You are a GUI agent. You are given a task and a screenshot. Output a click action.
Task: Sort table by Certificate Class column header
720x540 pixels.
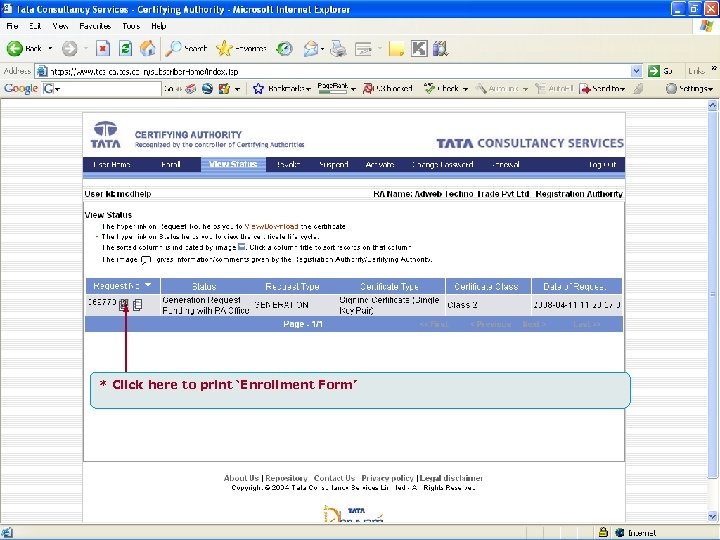(x=486, y=287)
